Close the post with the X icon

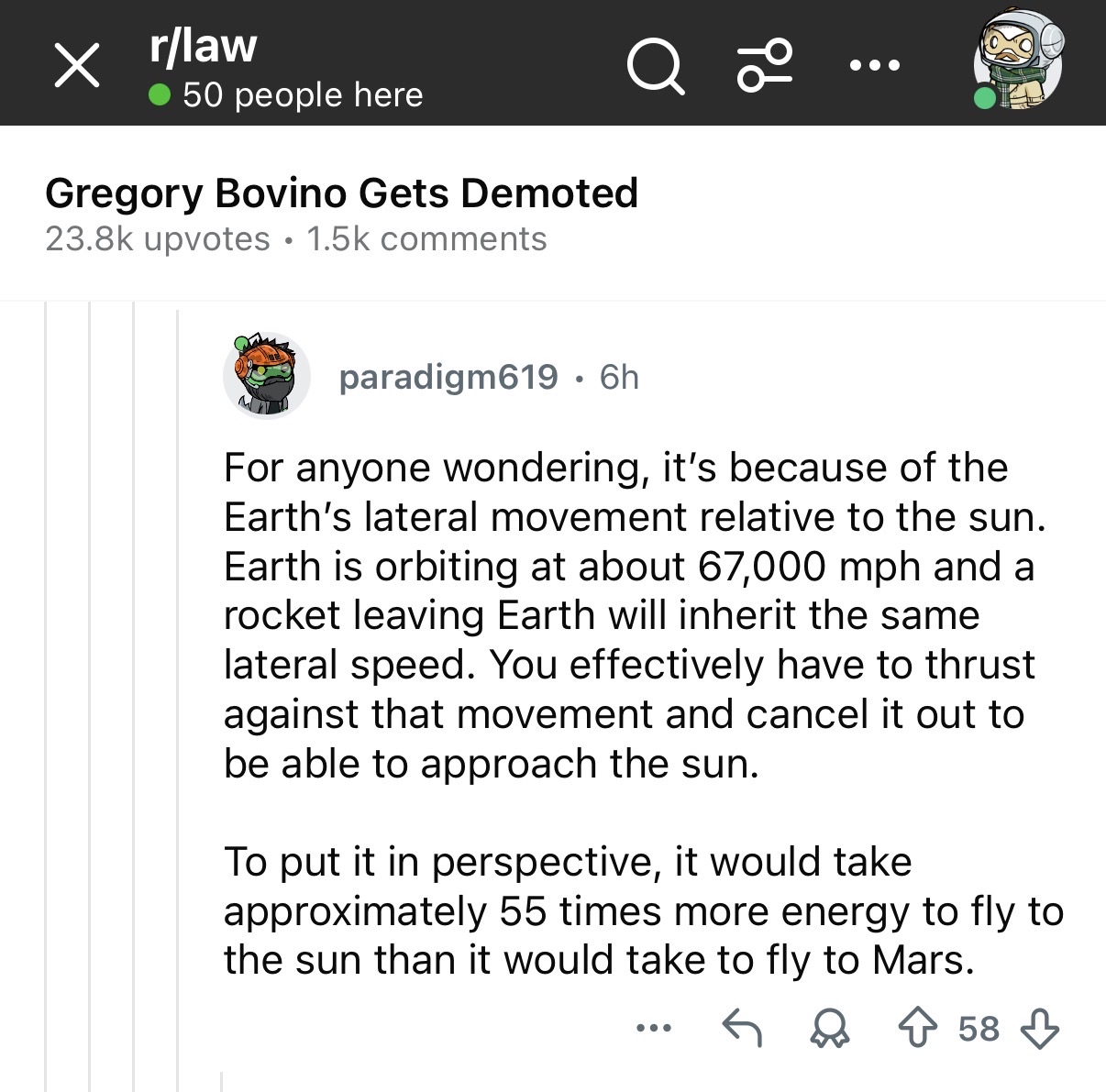[x=77, y=66]
